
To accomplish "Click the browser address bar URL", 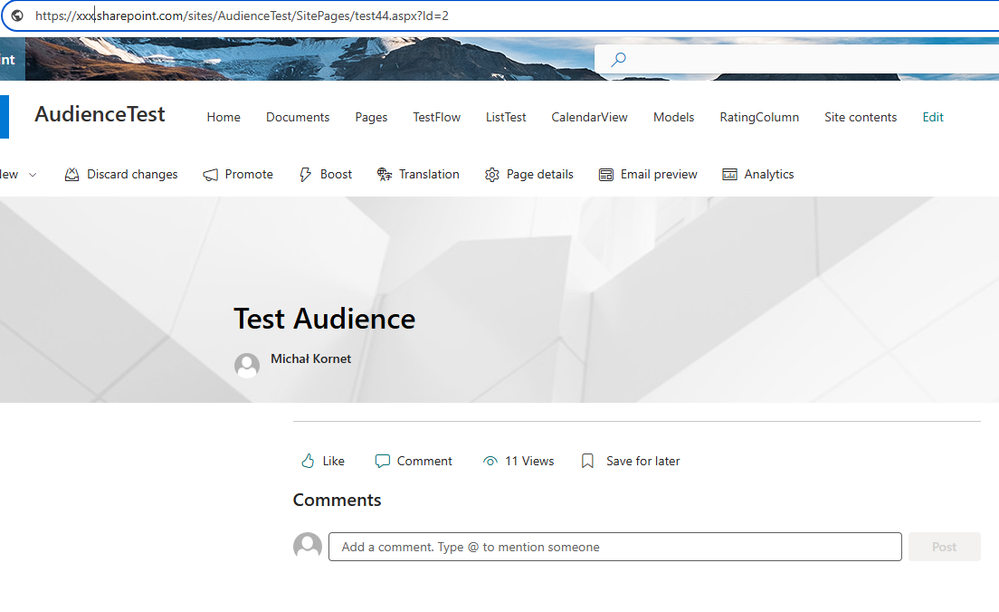I will coord(241,15).
